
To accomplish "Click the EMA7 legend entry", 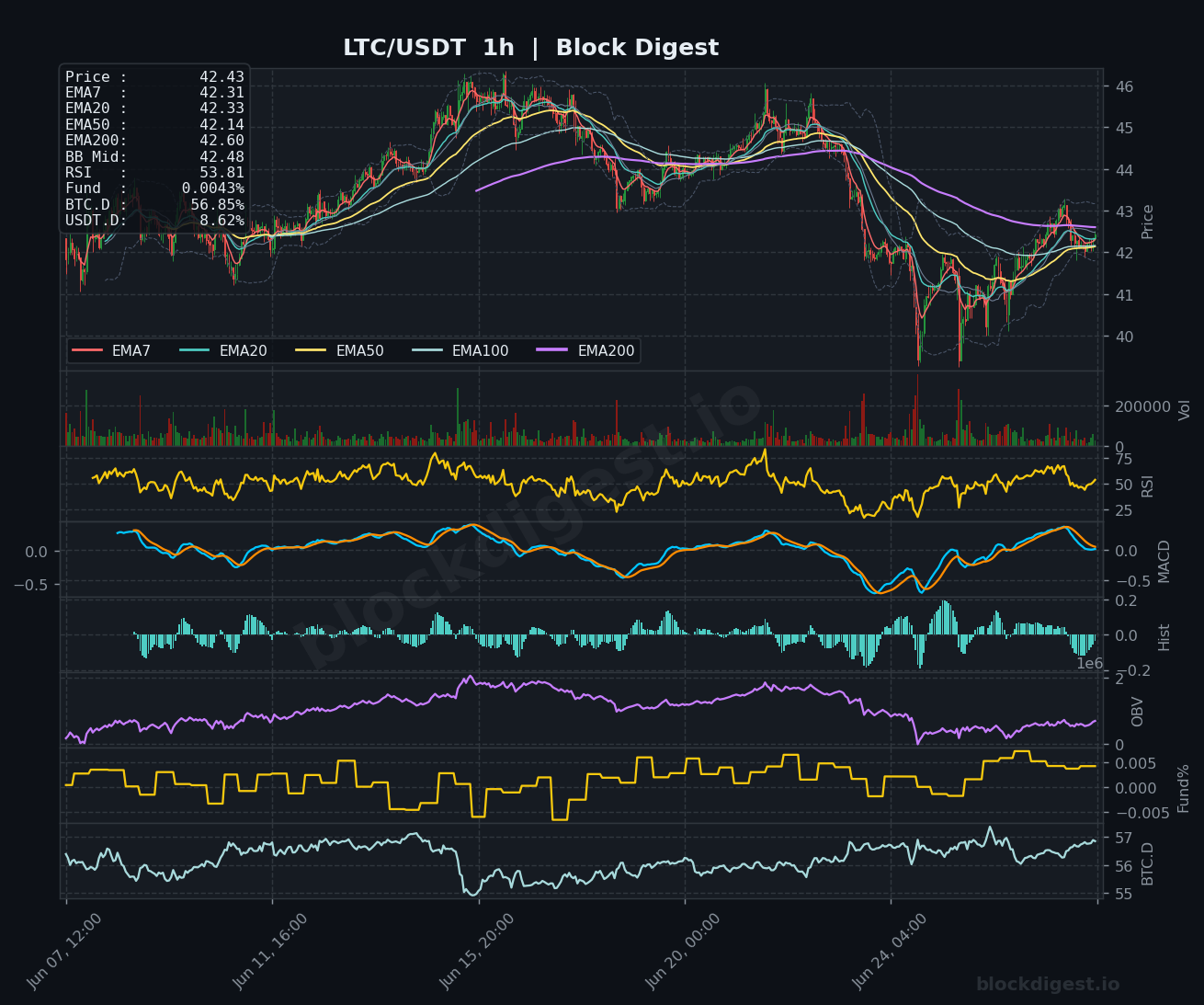I will 111,351.
